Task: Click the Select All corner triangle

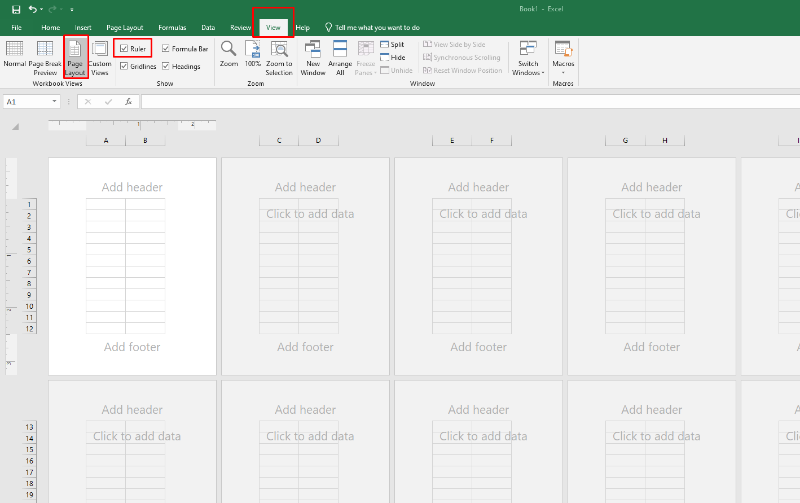Action: tap(15, 126)
